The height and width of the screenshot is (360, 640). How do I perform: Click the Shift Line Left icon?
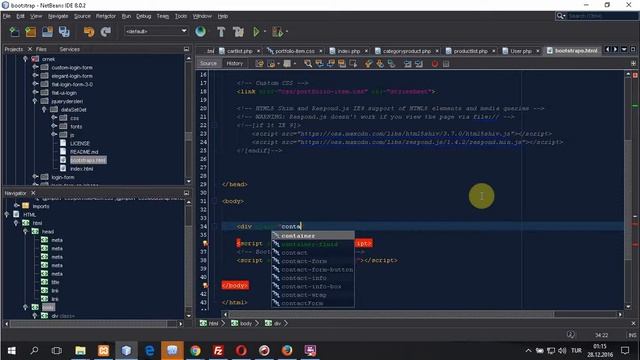(407, 64)
